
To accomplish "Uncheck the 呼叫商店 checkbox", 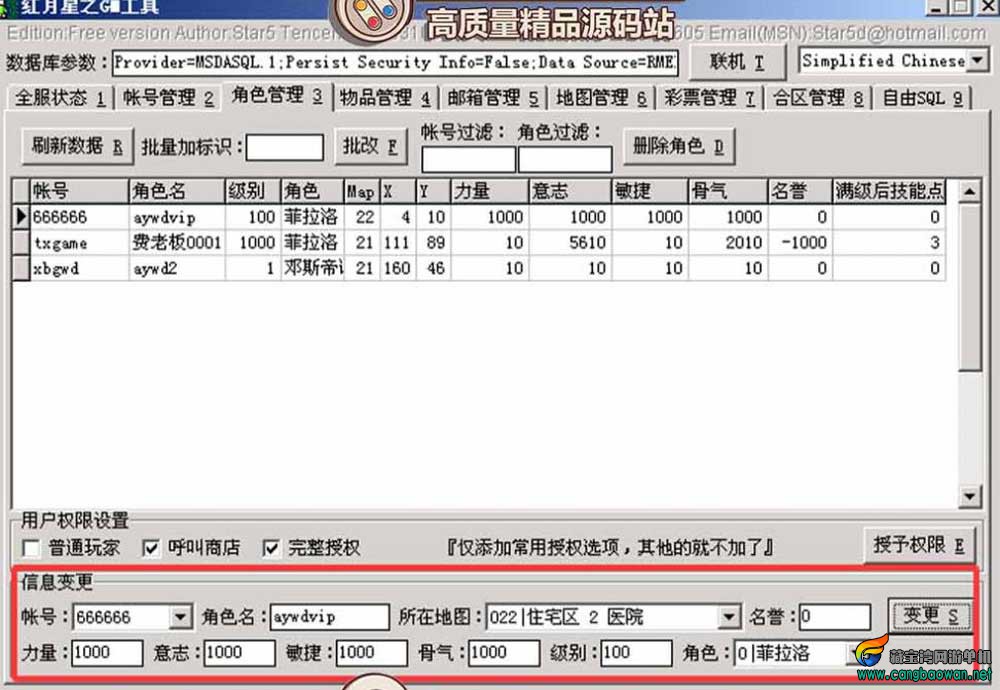I will (x=151, y=548).
